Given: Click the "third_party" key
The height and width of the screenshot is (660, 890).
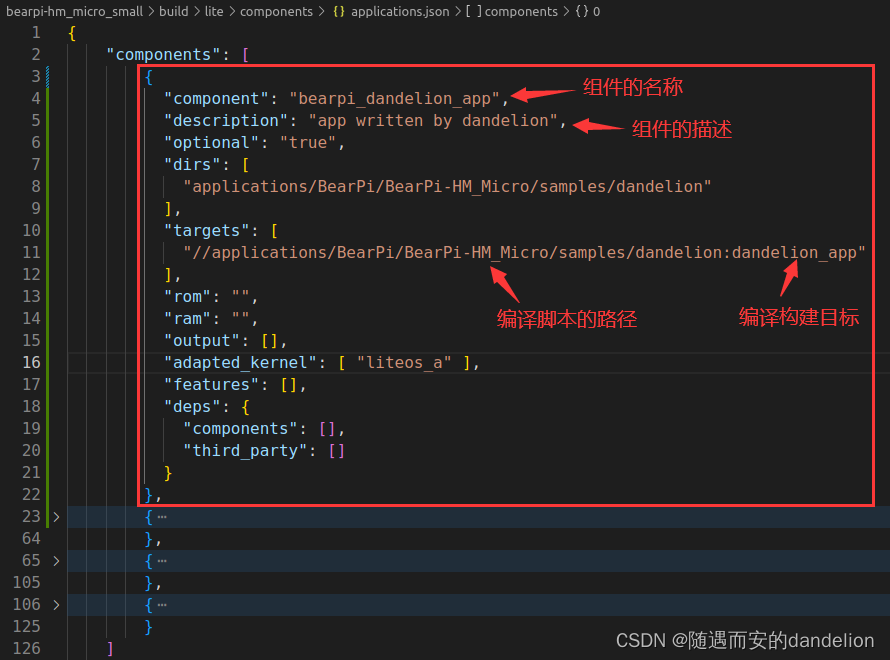Looking at the screenshot, I should (x=245, y=451).
